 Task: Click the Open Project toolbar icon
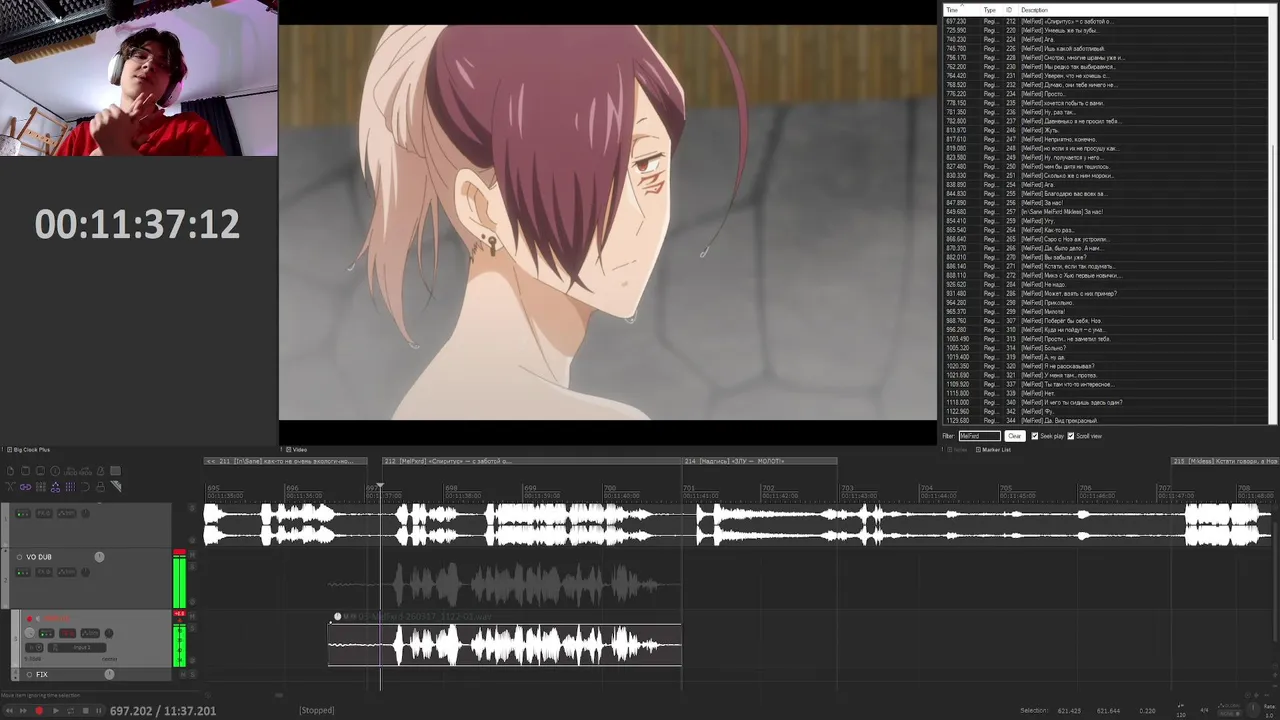(x=25, y=471)
